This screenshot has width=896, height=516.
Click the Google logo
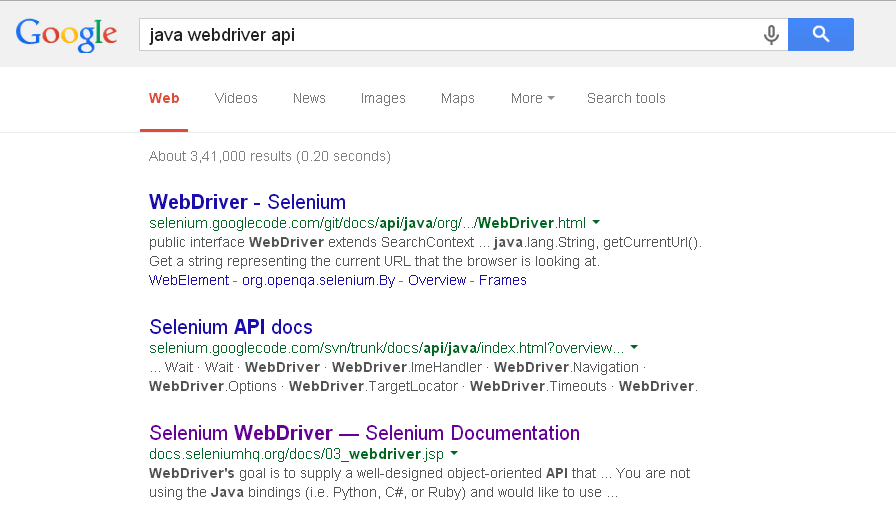pos(66,34)
